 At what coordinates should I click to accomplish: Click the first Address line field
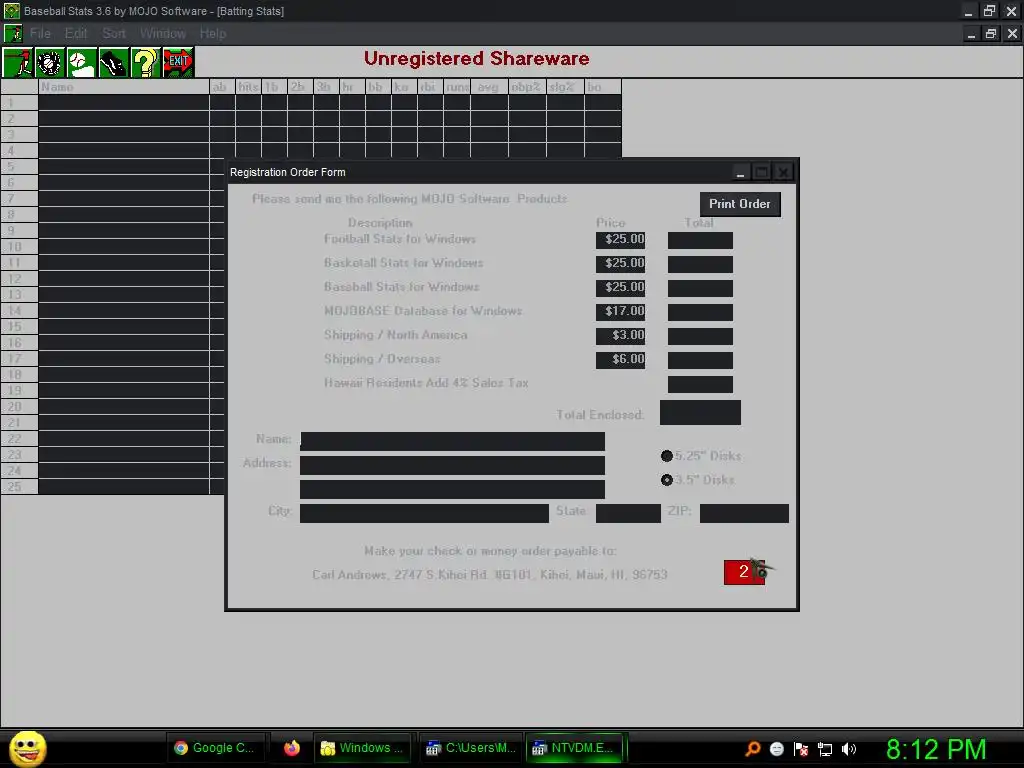[453, 466]
